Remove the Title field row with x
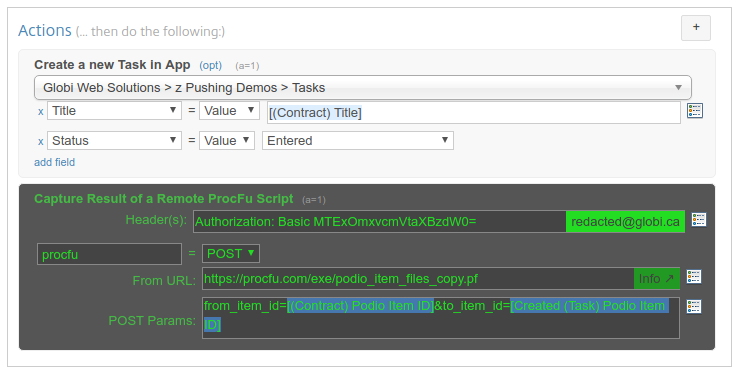The width and height of the screenshot is (739, 374). coord(41,112)
